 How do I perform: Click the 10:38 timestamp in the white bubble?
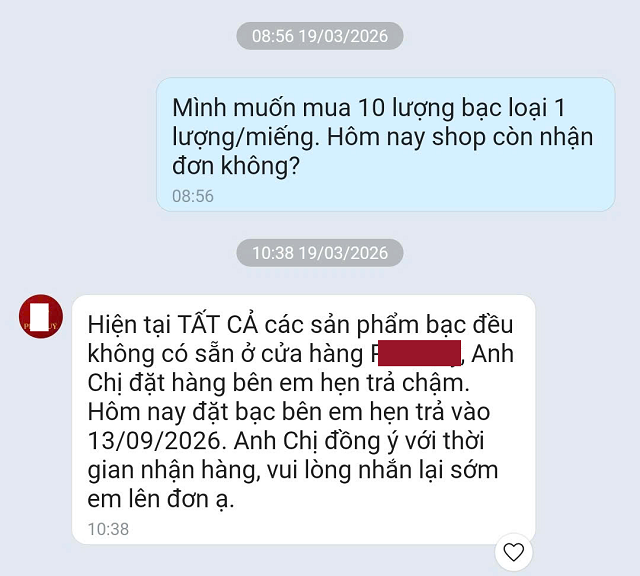tap(108, 529)
